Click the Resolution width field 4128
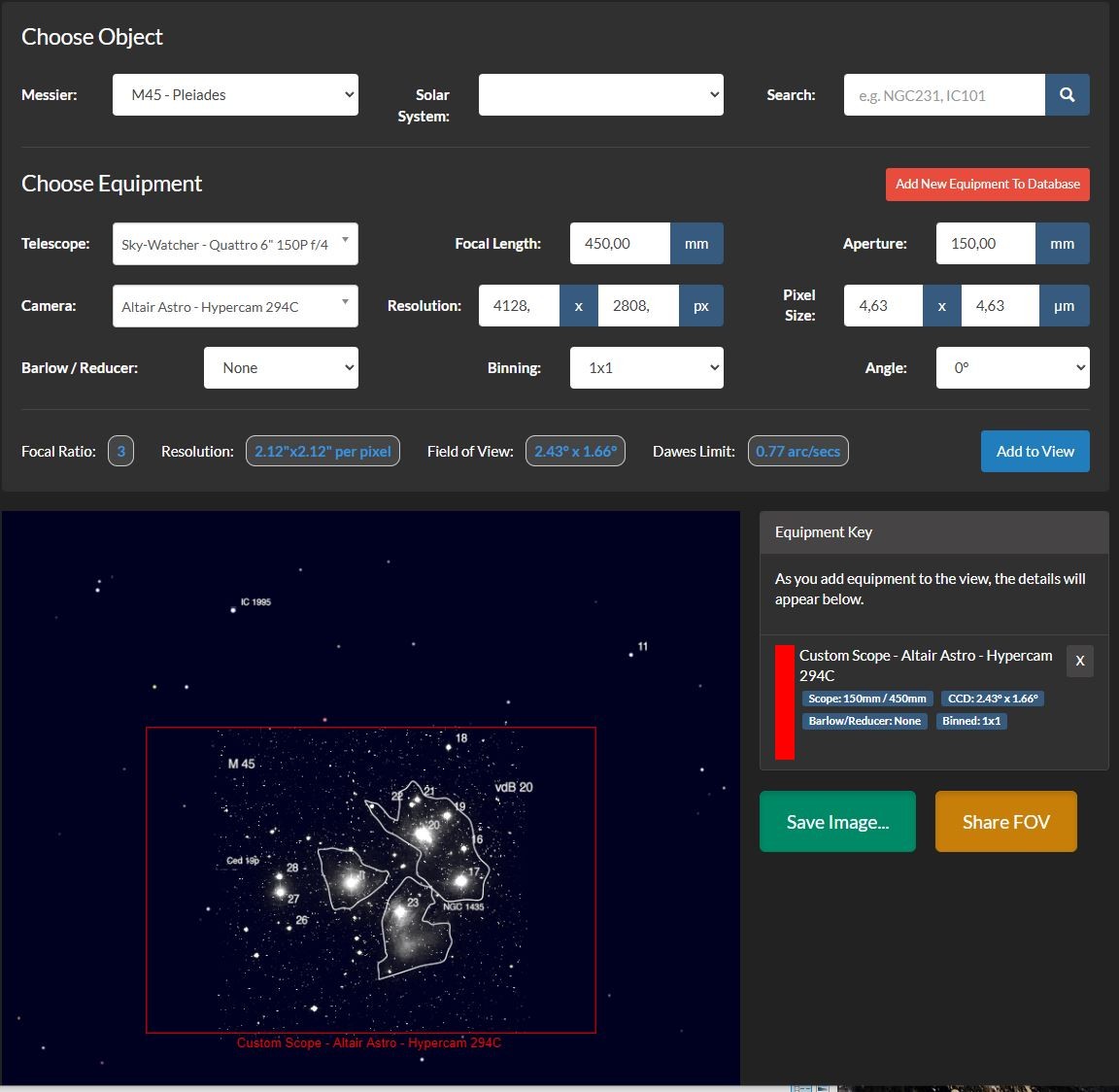Viewport: 1119px width, 1092px height. pyautogui.click(x=519, y=305)
